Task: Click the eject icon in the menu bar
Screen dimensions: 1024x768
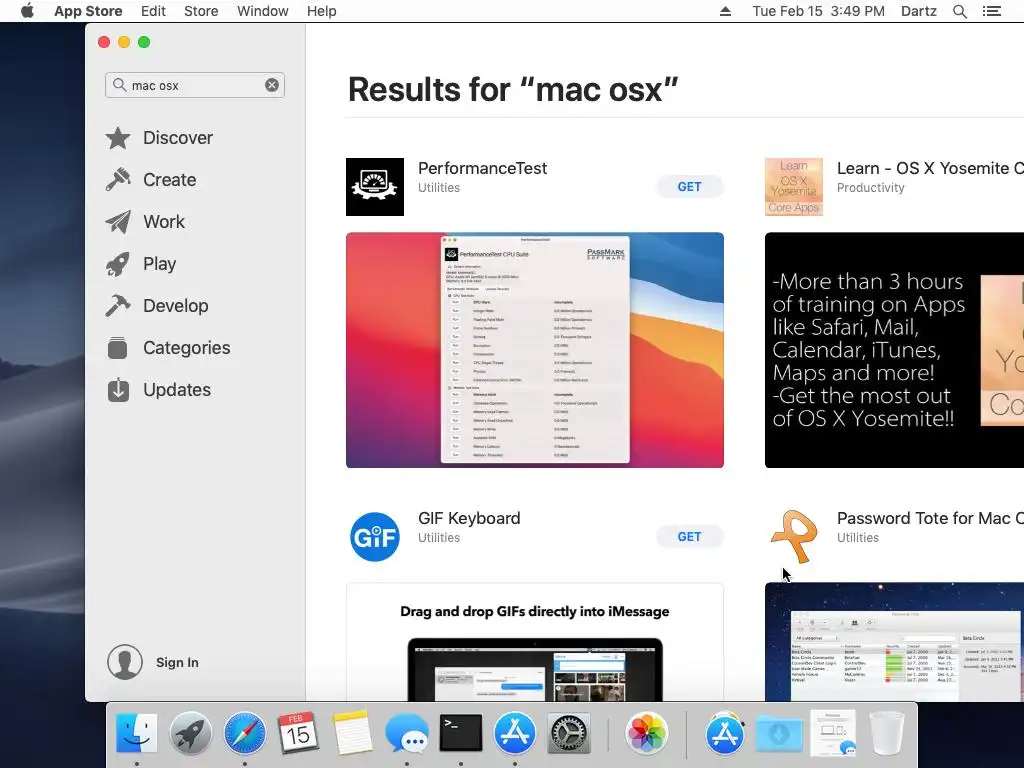Action: coord(725,11)
